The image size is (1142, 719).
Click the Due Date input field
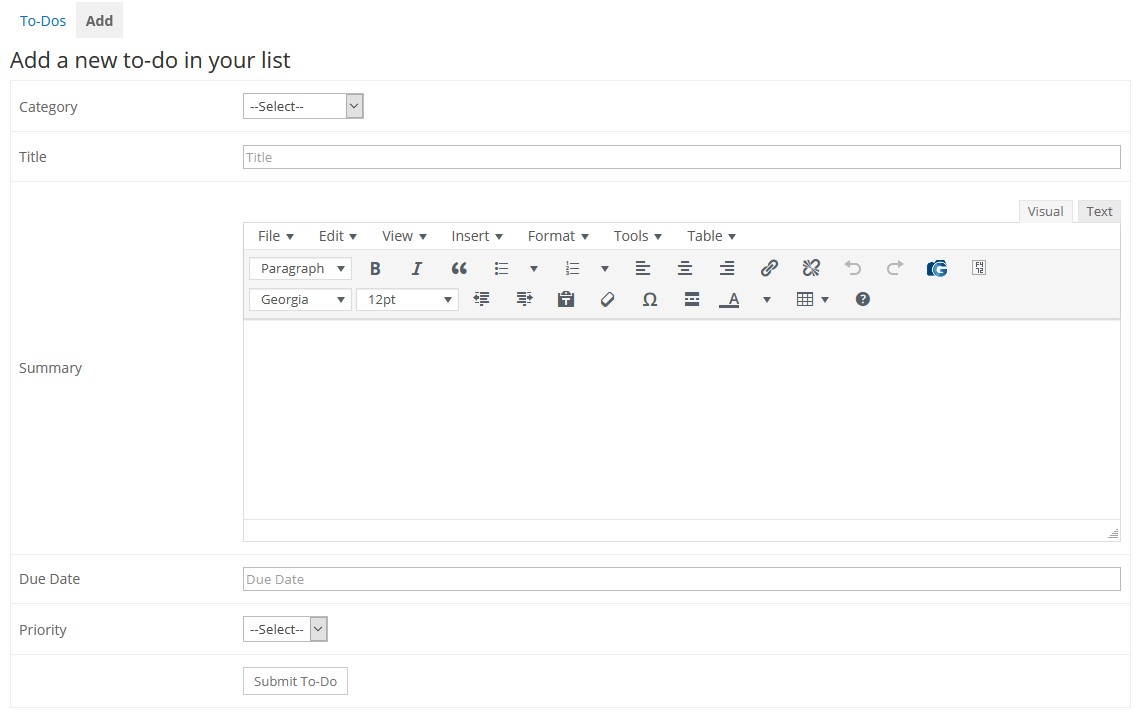681,579
